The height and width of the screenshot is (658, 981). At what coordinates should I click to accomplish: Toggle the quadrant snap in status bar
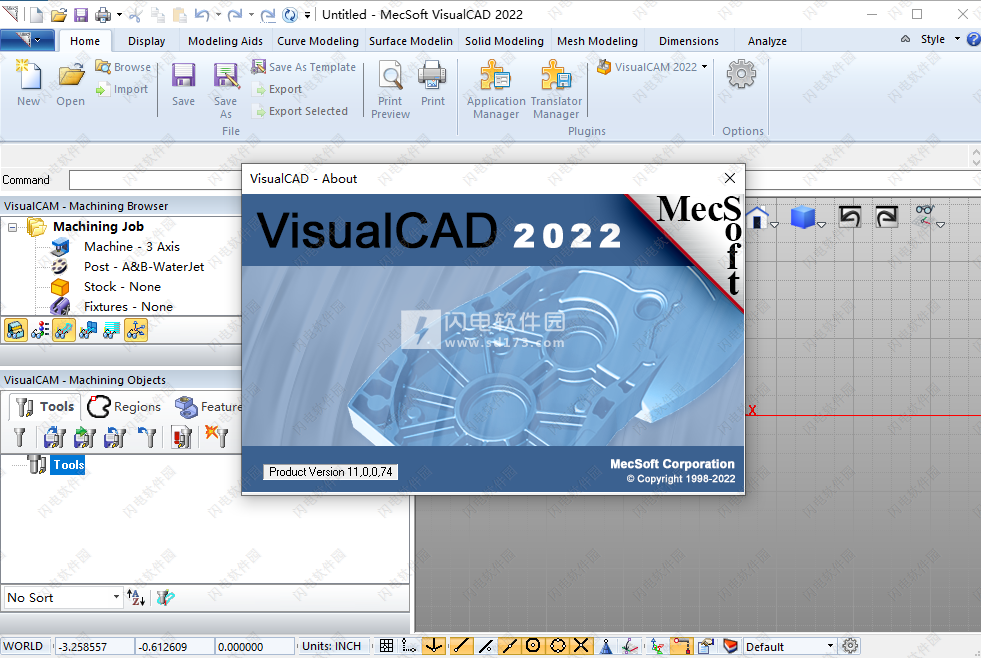point(557,645)
